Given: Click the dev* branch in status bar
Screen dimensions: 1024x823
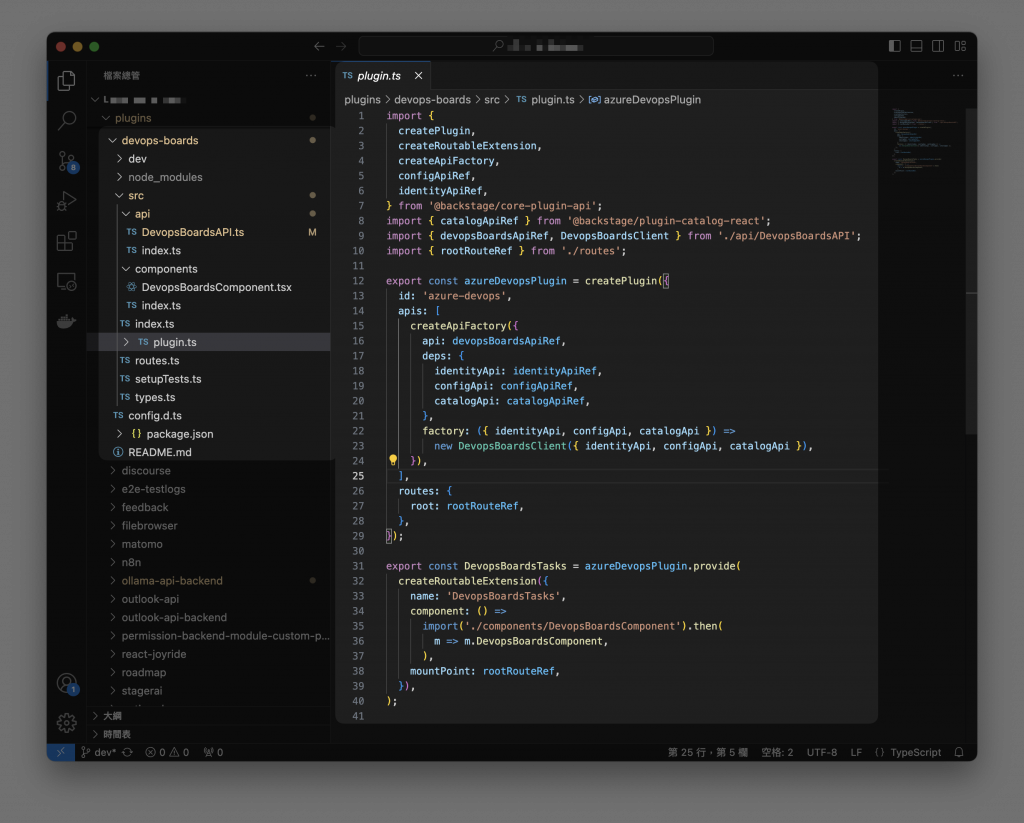Looking at the screenshot, I should pyautogui.click(x=99, y=752).
